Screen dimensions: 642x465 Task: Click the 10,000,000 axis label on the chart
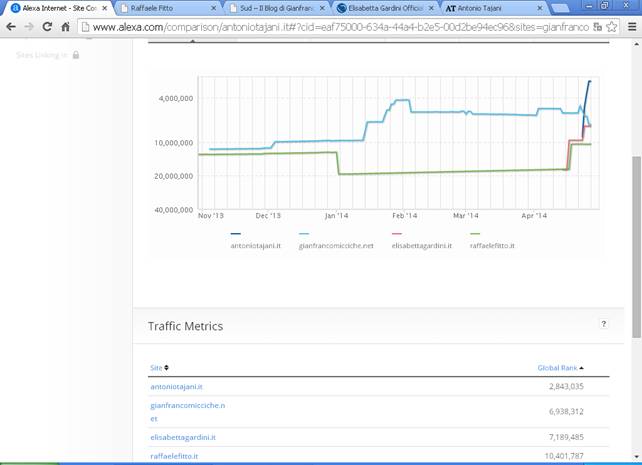click(174, 143)
